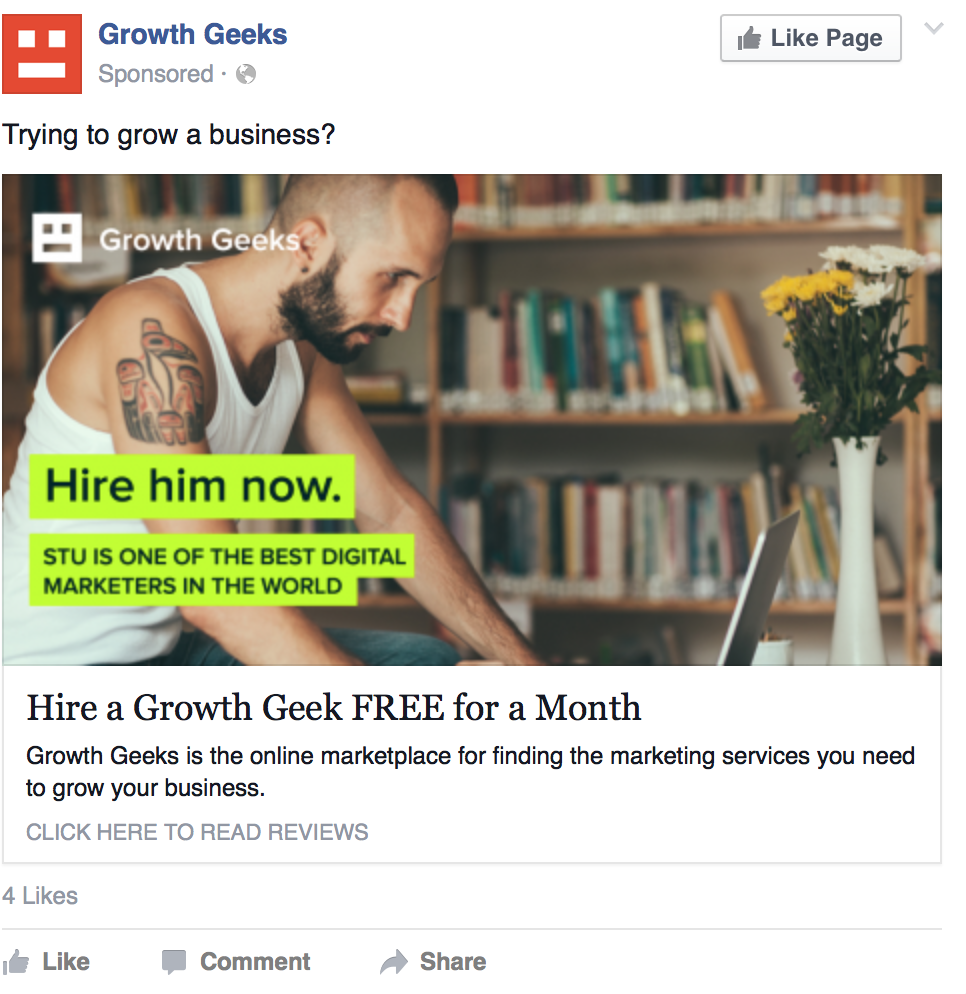This screenshot has height=994, width=966.
Task: View who liked via '4 Likes'
Action: point(40,896)
